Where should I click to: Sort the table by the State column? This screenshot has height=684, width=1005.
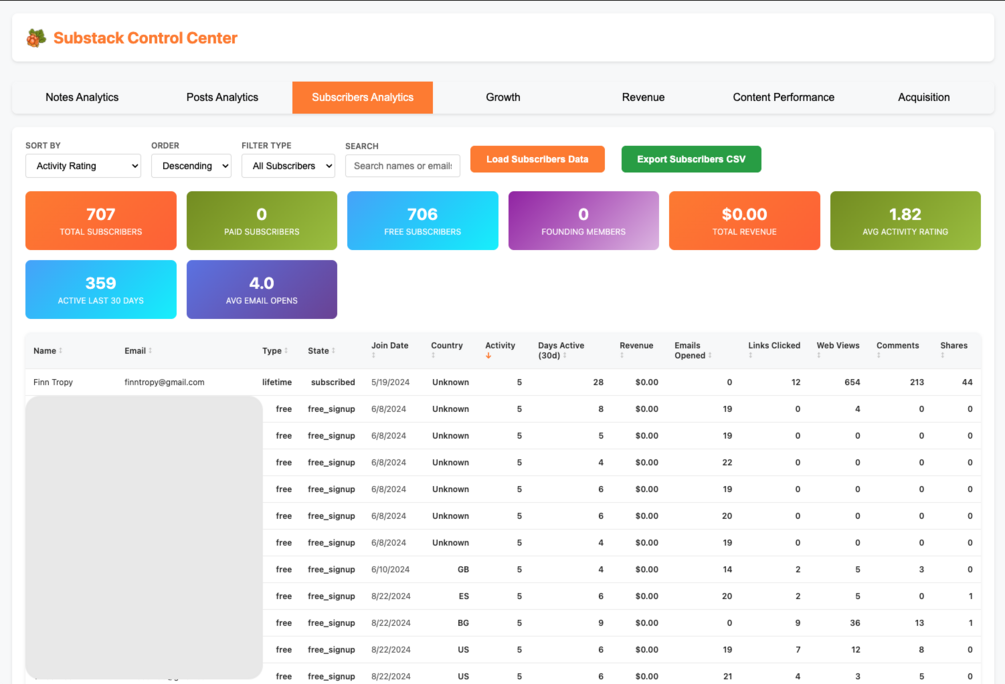(x=321, y=351)
